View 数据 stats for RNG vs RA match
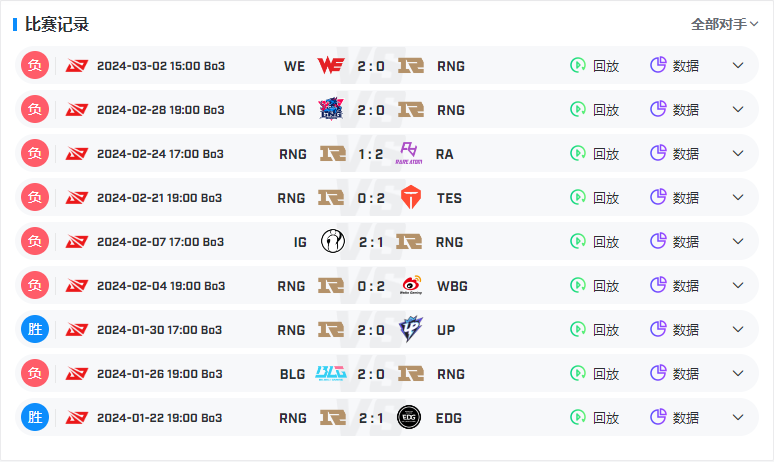The width and height of the screenshot is (774, 462). (674, 153)
